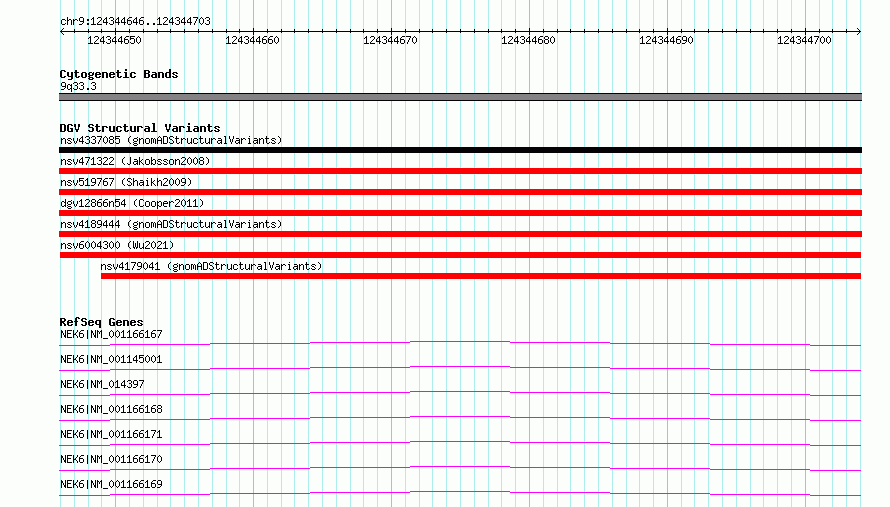The image size is (890, 507).
Task: Open transcript NEK6|NM_001145001
Action: pyautogui.click(x=111, y=359)
